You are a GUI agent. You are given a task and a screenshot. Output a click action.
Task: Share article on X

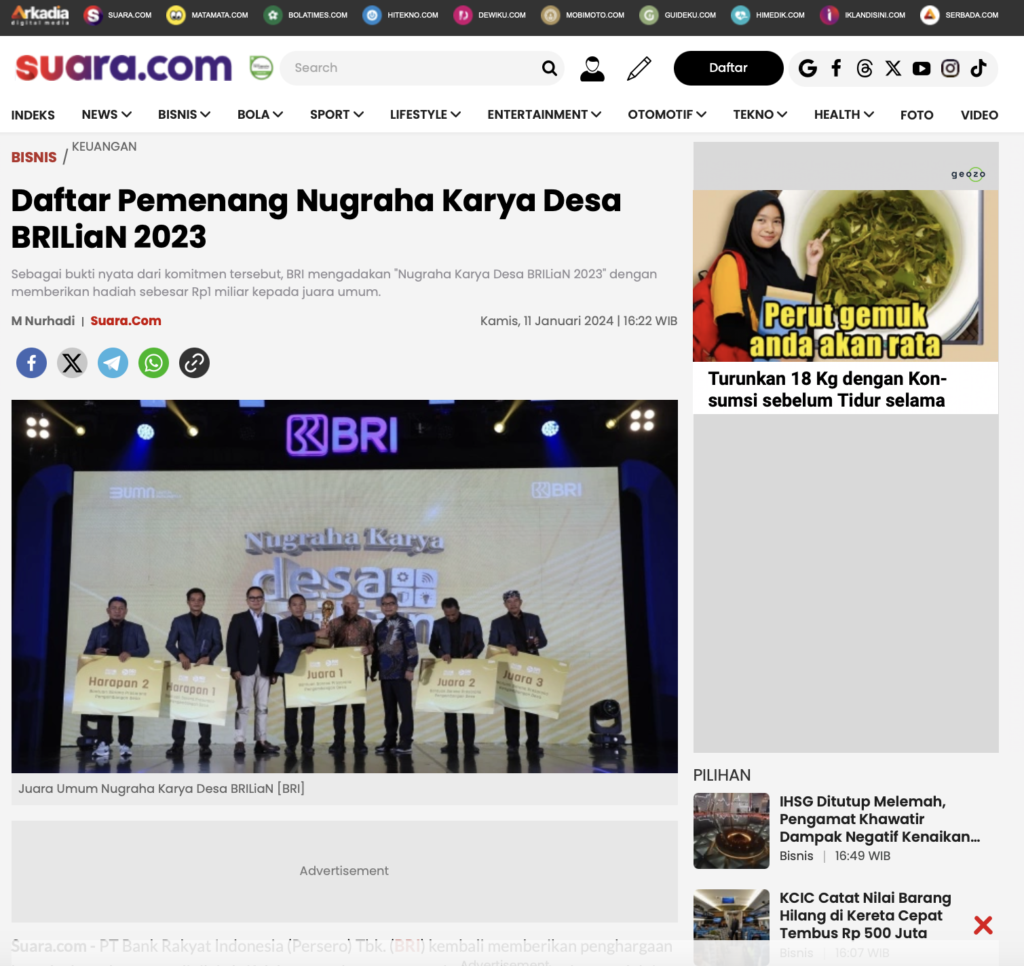coord(72,362)
